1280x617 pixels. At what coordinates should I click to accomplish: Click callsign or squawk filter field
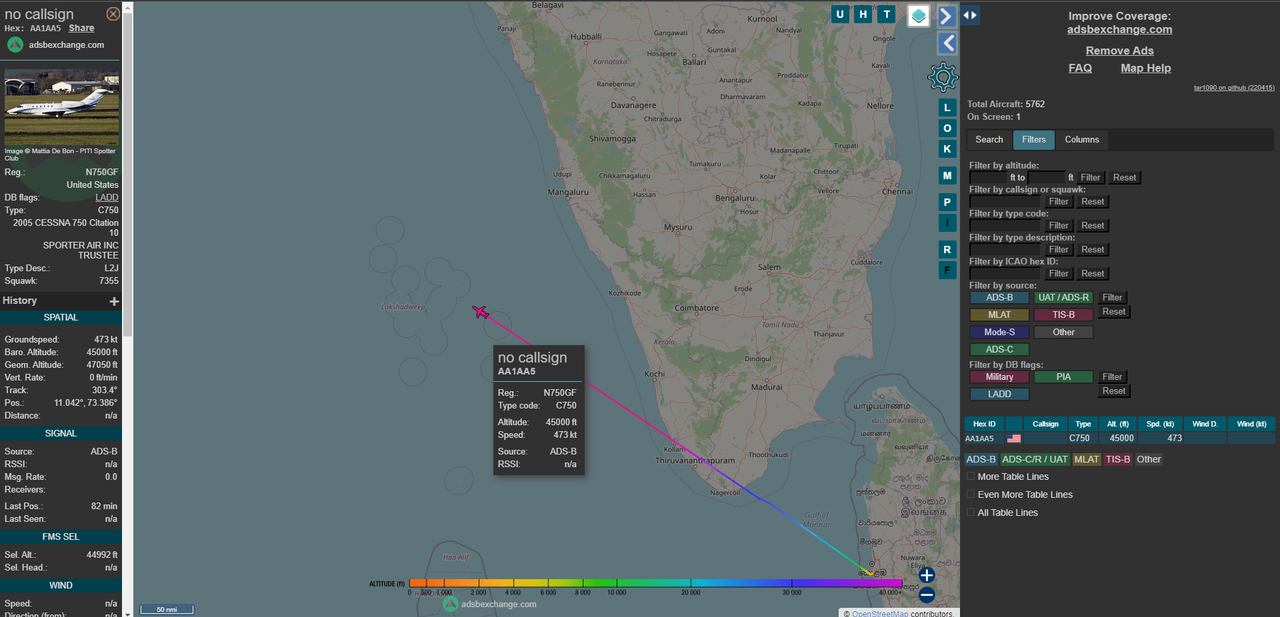[1006, 202]
